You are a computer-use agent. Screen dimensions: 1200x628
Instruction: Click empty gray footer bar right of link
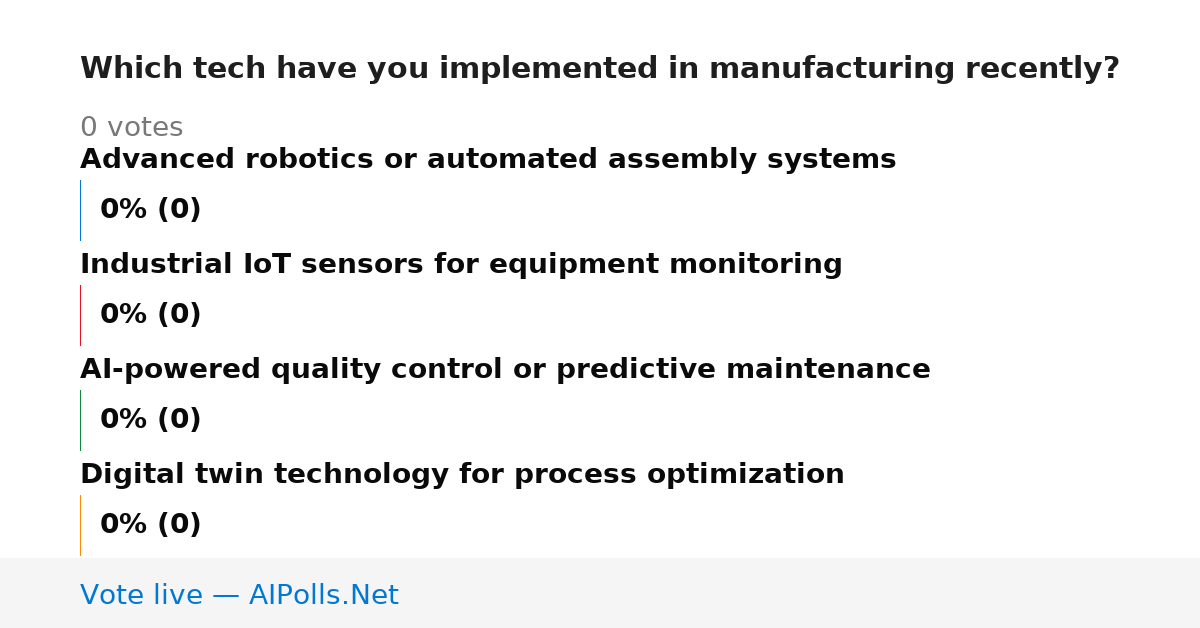(800, 593)
